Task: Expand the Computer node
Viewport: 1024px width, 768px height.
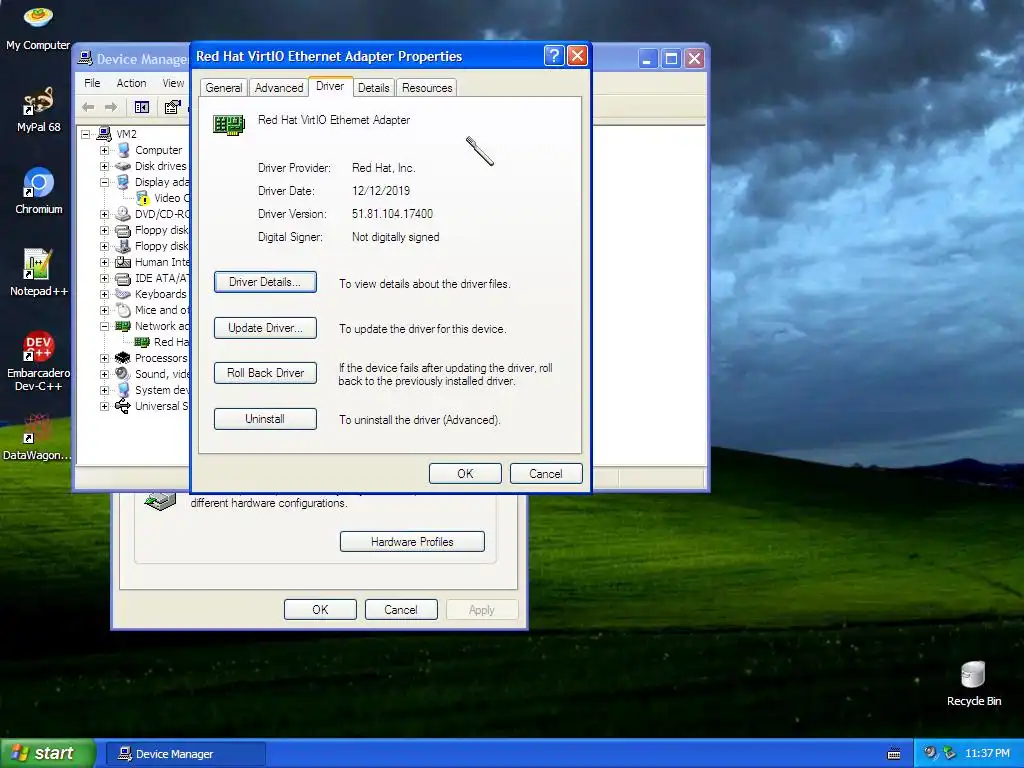Action: coord(104,150)
